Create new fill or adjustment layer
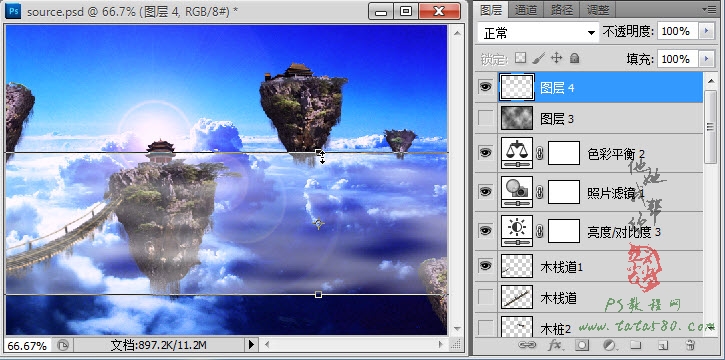 [610, 345]
